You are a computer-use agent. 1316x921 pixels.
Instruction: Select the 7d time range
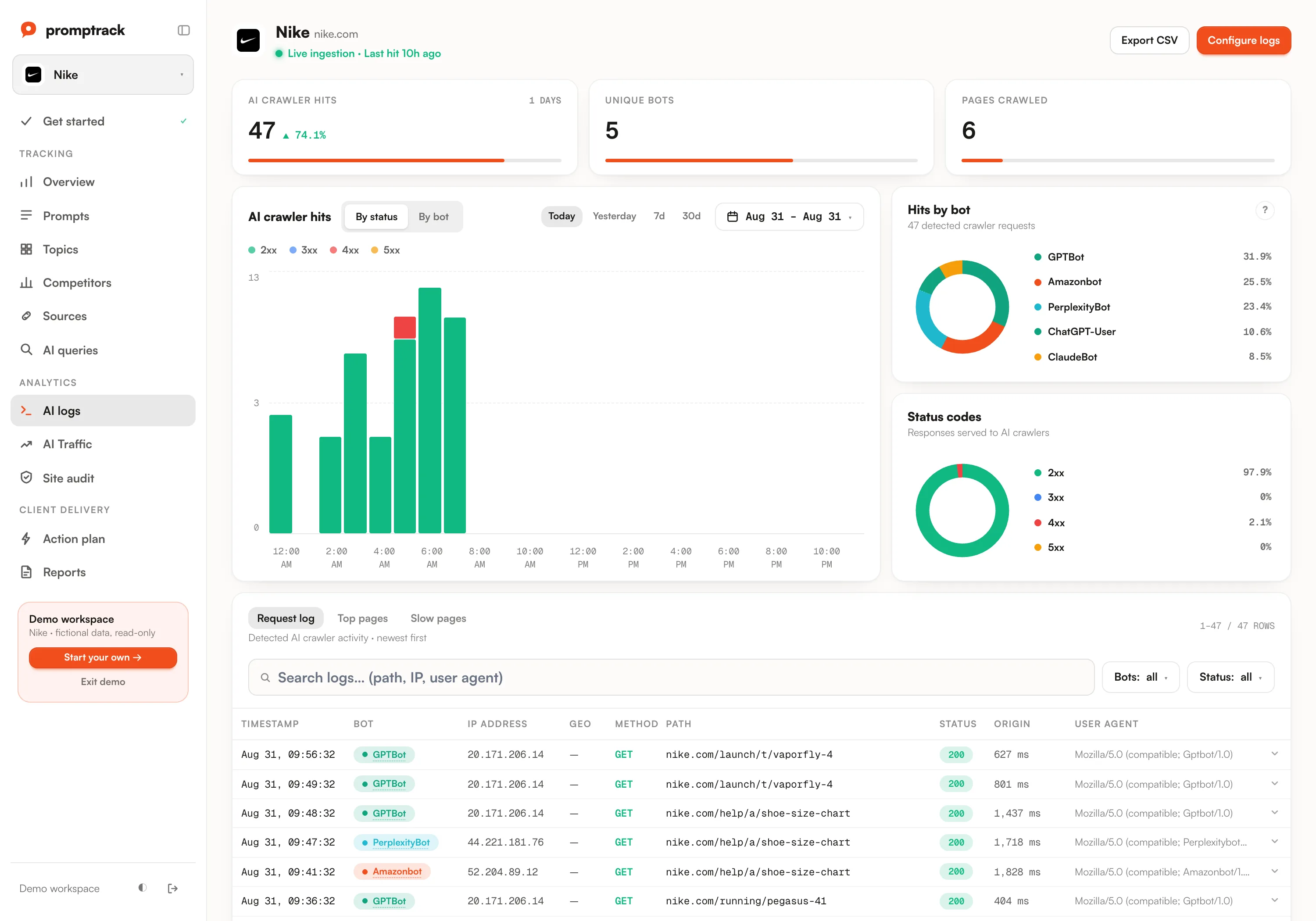(659, 216)
